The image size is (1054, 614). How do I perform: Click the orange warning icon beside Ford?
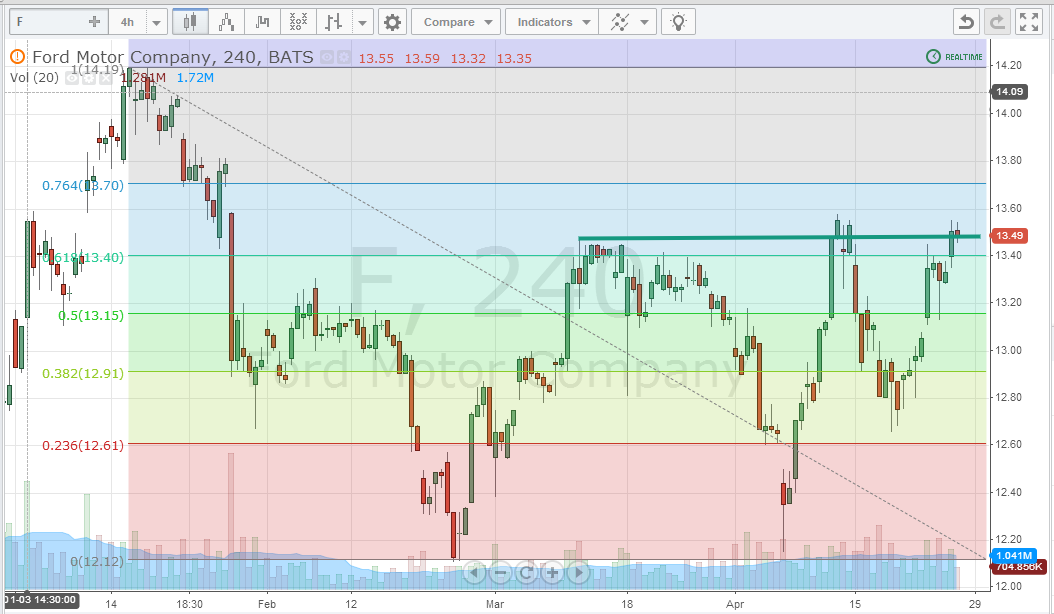click(17, 57)
